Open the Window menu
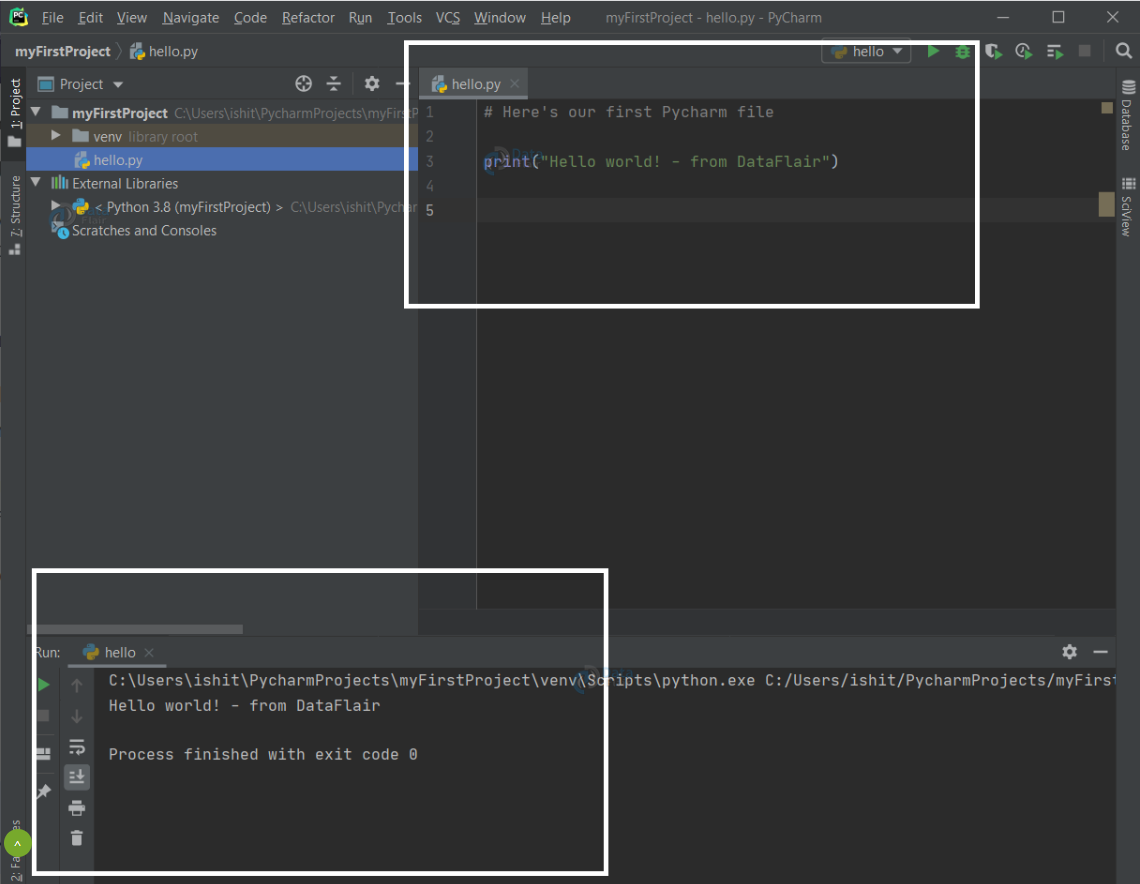 (x=499, y=17)
